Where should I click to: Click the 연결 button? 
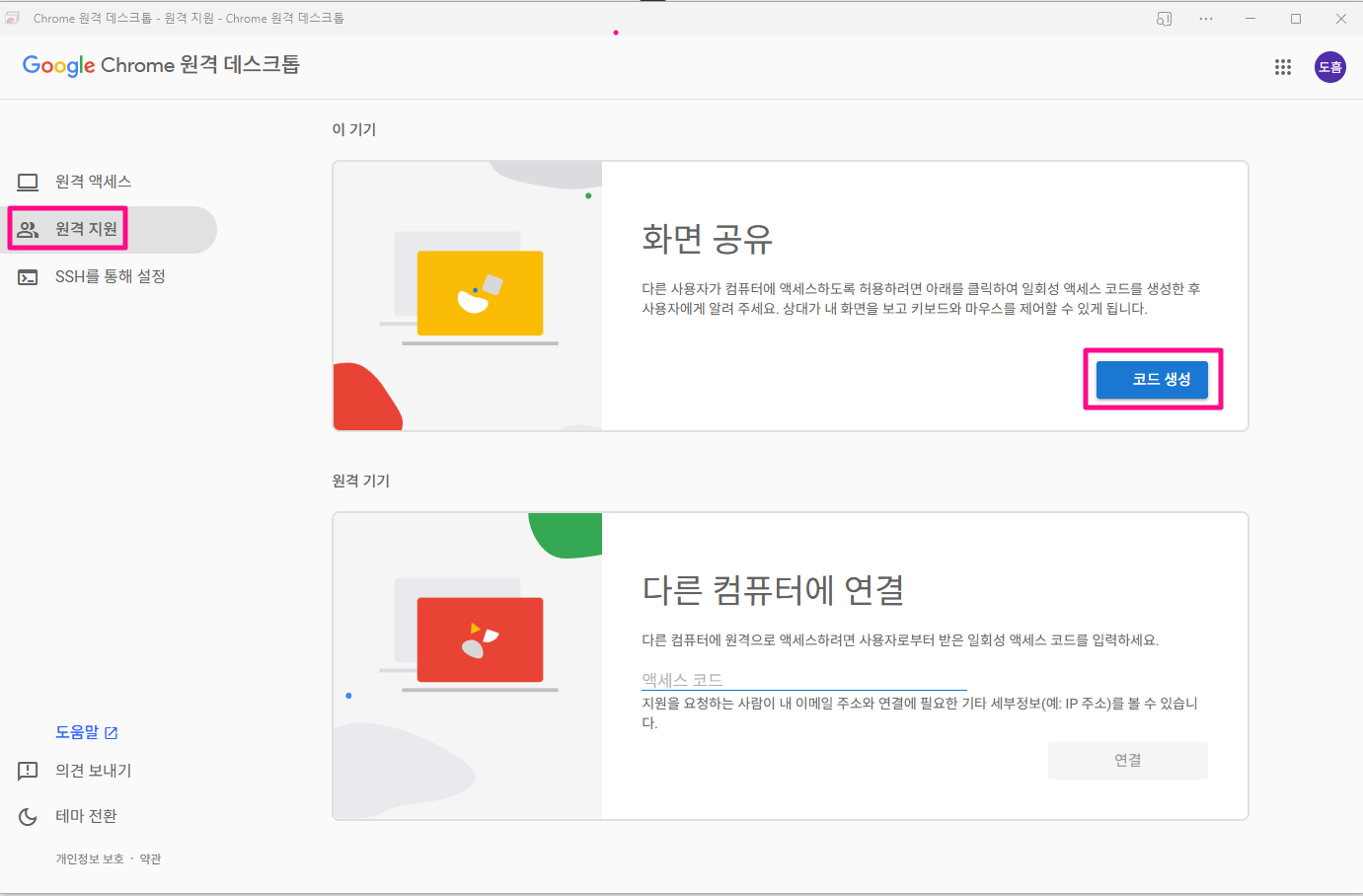pos(1127,761)
